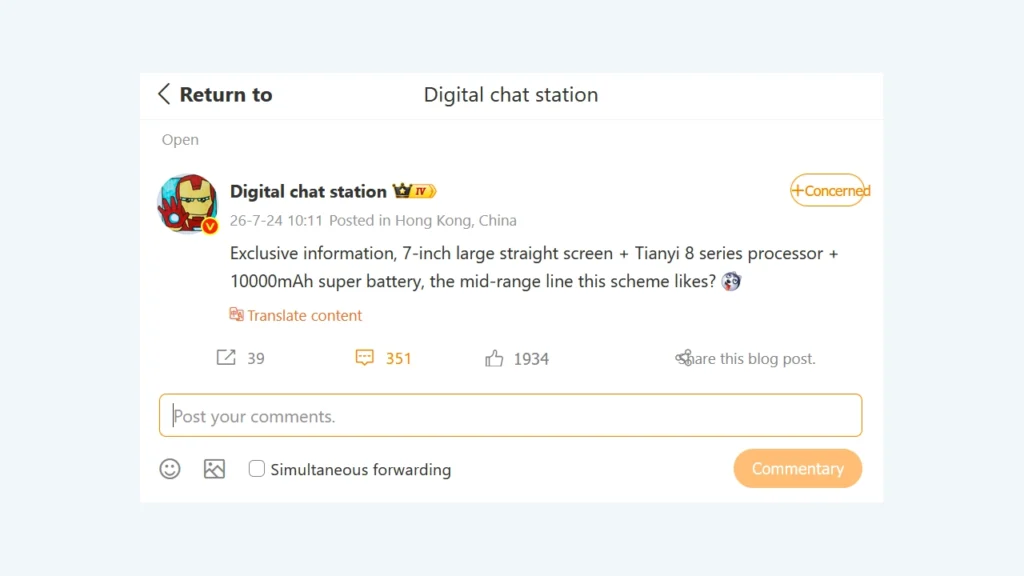1024x576 pixels.
Task: Click the share this blog post icon
Action: (684, 358)
